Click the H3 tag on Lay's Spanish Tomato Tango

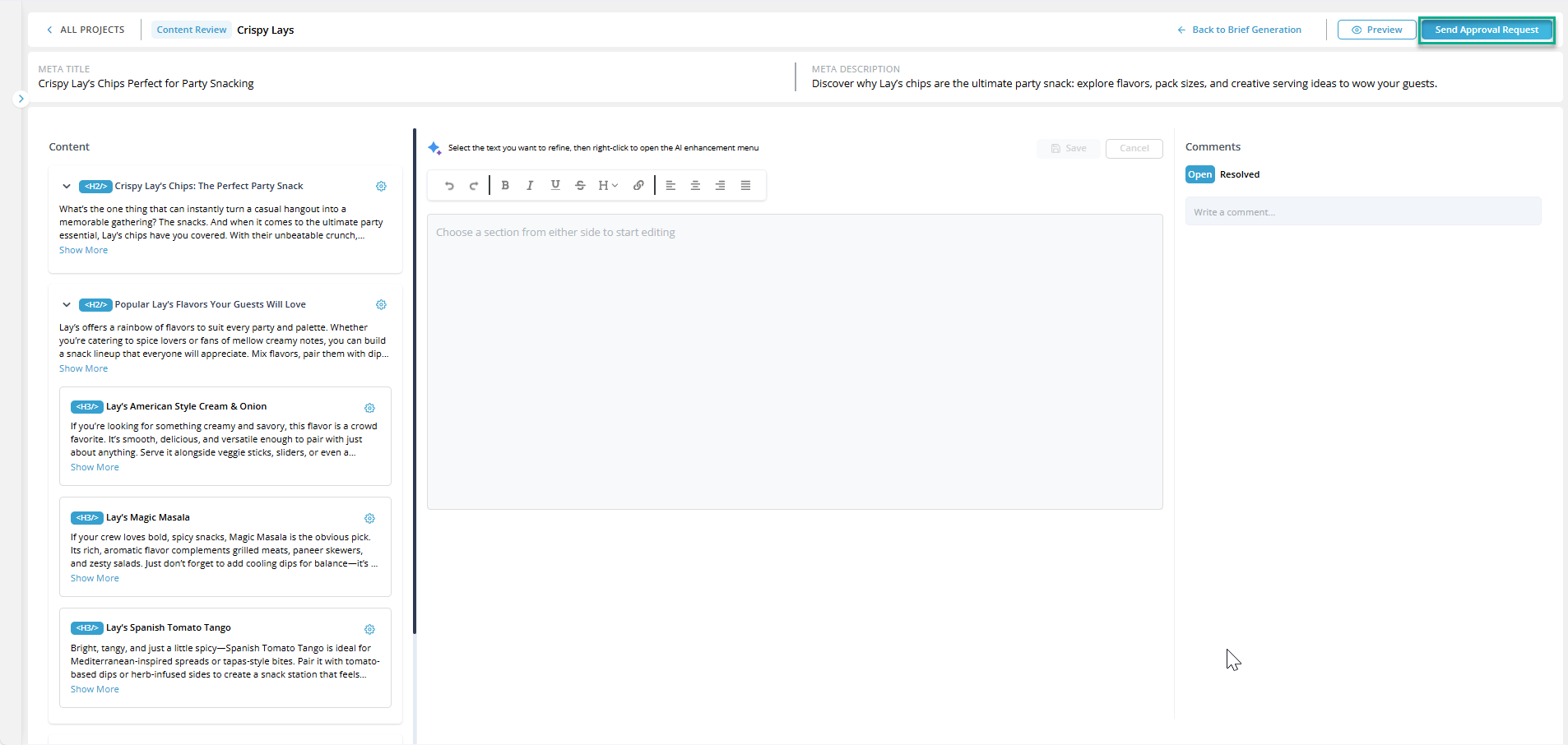point(86,628)
